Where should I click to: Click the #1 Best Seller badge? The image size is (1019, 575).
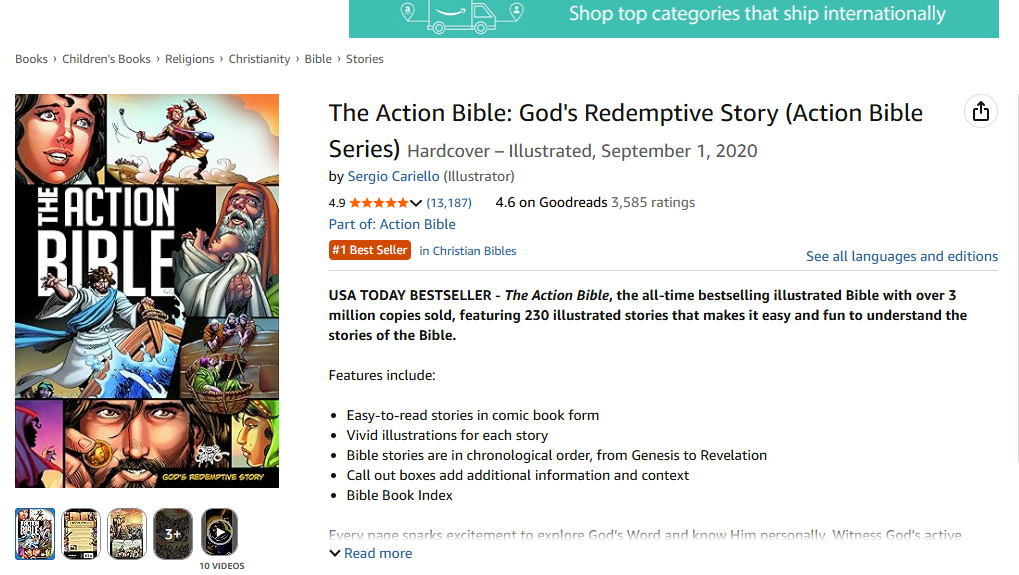(x=370, y=250)
